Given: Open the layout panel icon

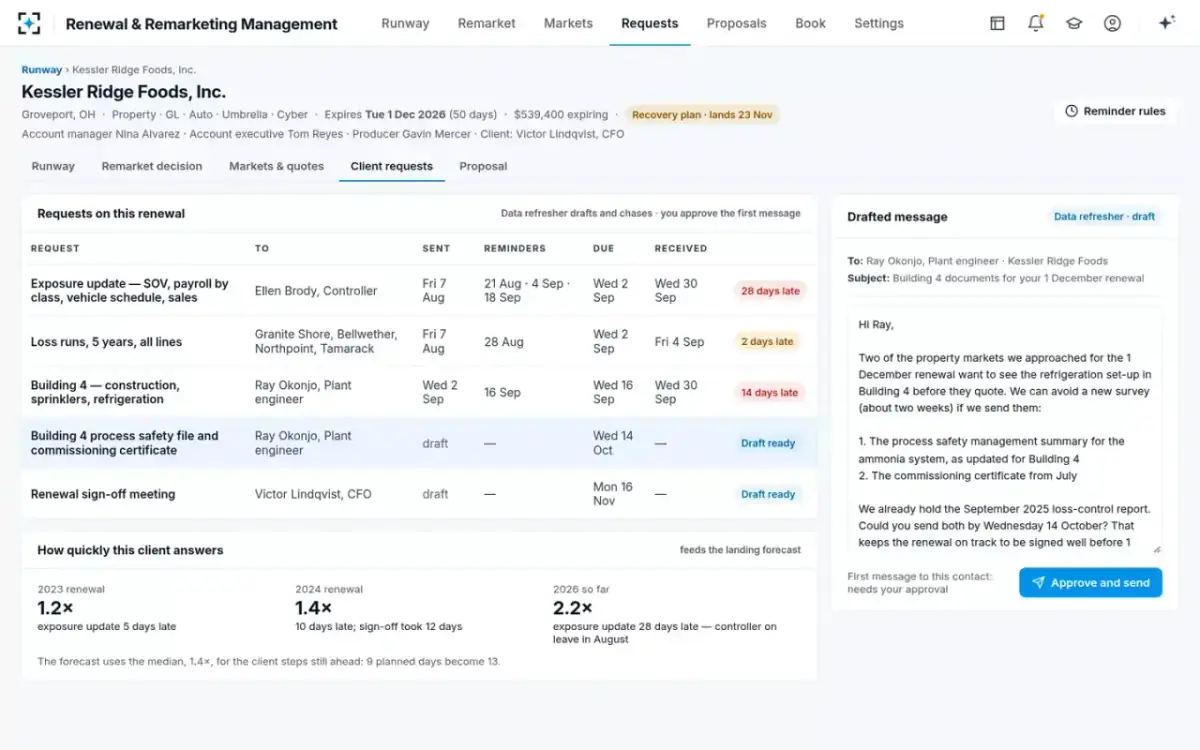Looking at the screenshot, I should pos(997,23).
